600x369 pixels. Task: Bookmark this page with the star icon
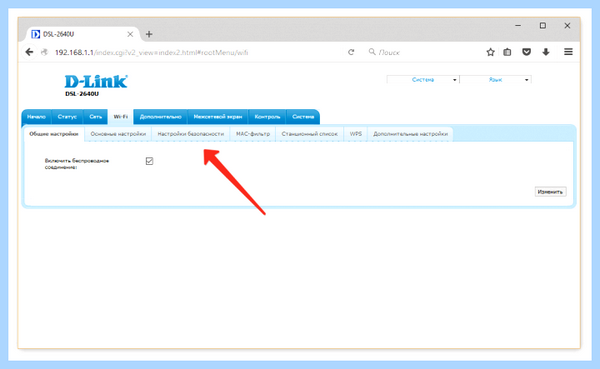(x=490, y=52)
